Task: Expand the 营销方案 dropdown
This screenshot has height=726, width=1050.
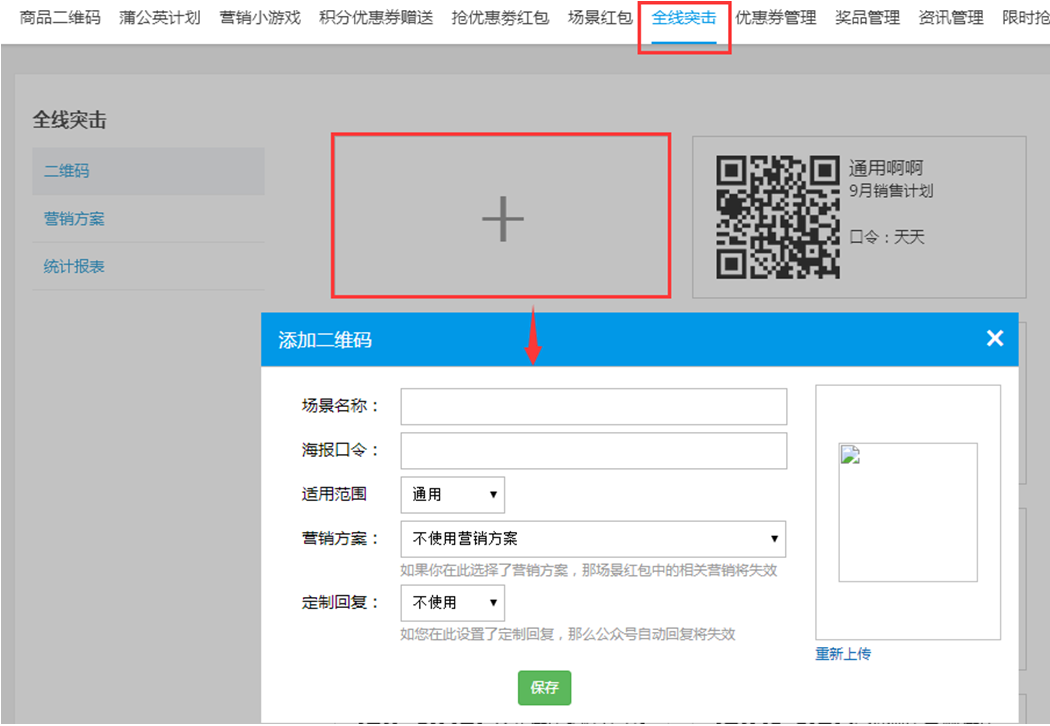Action: click(x=593, y=538)
